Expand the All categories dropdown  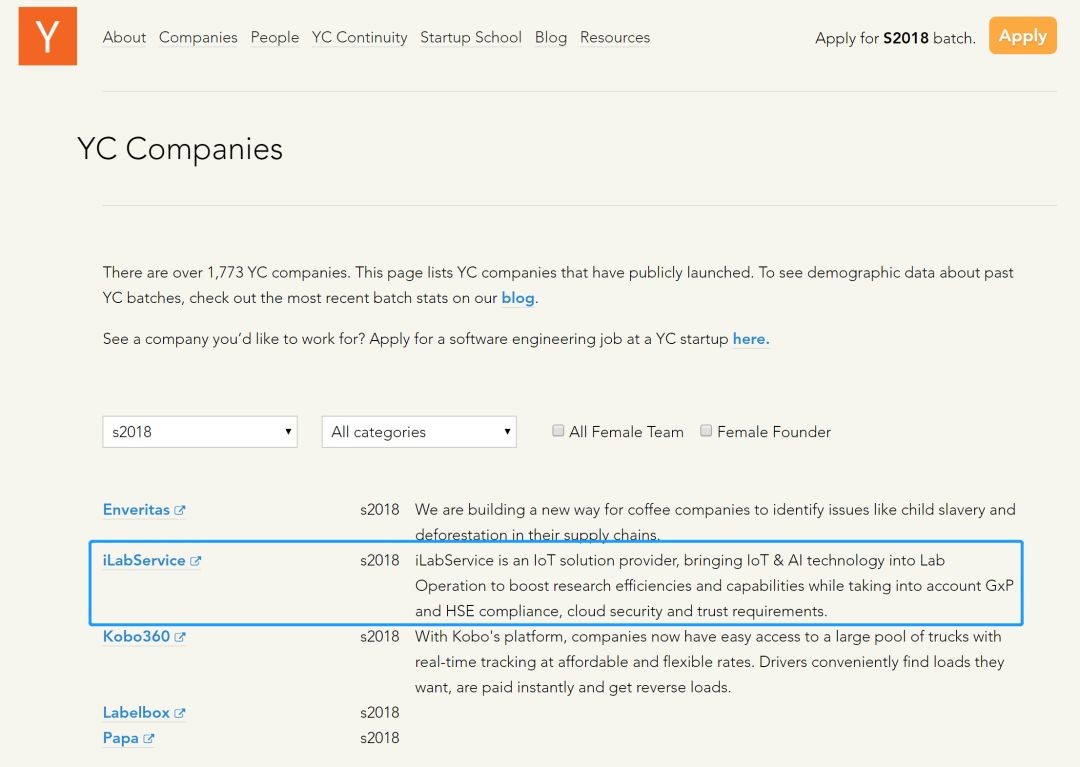(419, 432)
